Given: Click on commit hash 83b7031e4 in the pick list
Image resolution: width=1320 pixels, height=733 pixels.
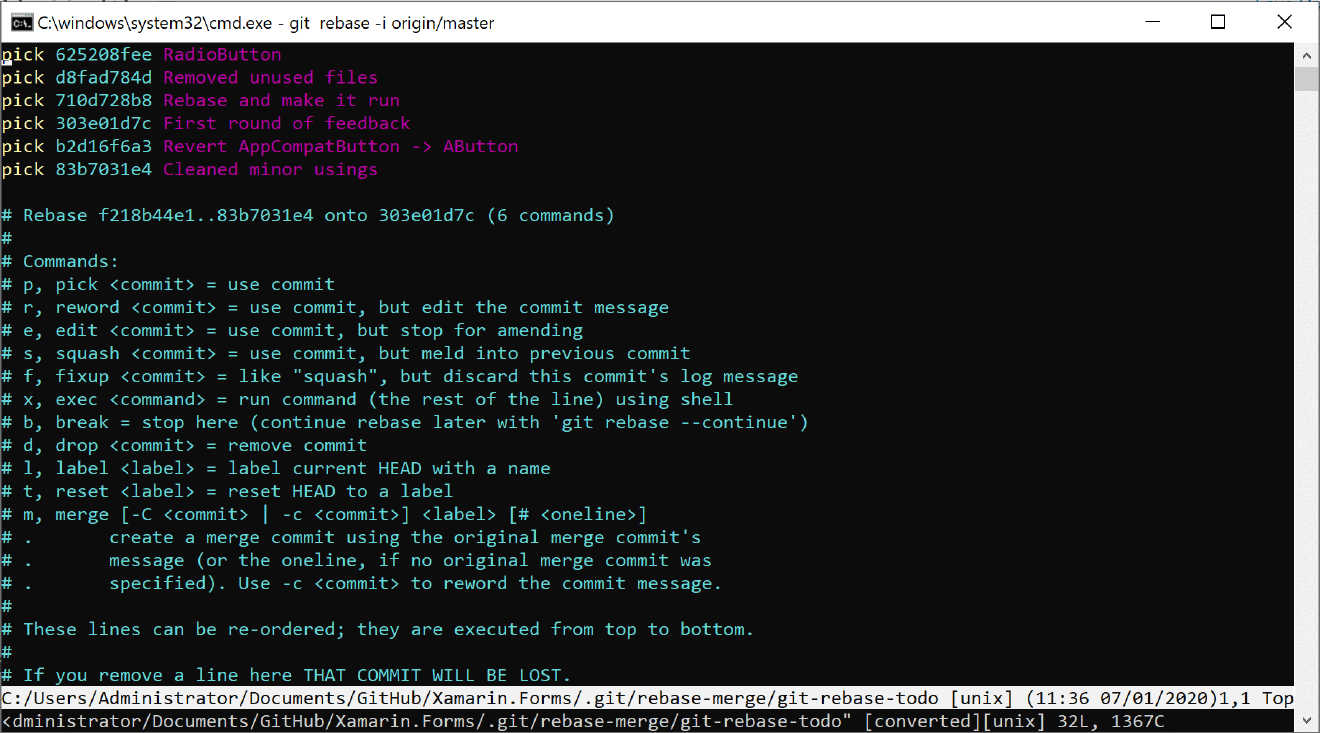Looking at the screenshot, I should coord(104,170).
